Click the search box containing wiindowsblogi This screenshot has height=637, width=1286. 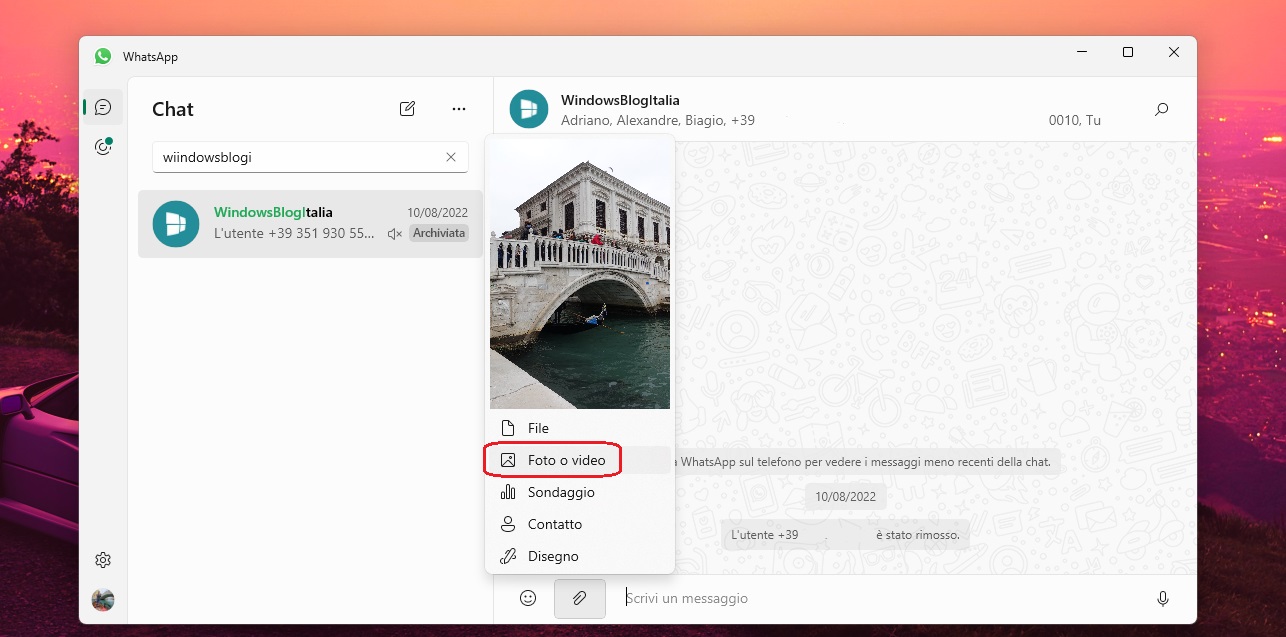(x=310, y=157)
